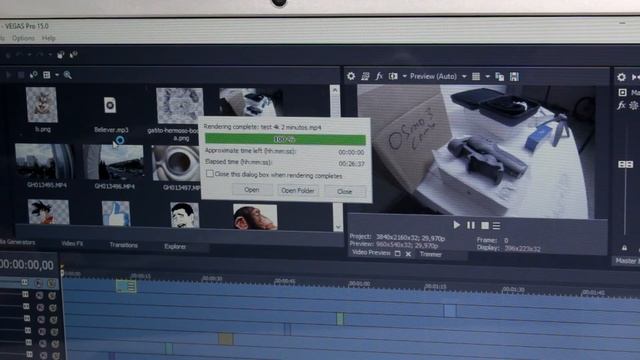Select the monkey image thumbnail

(255, 217)
